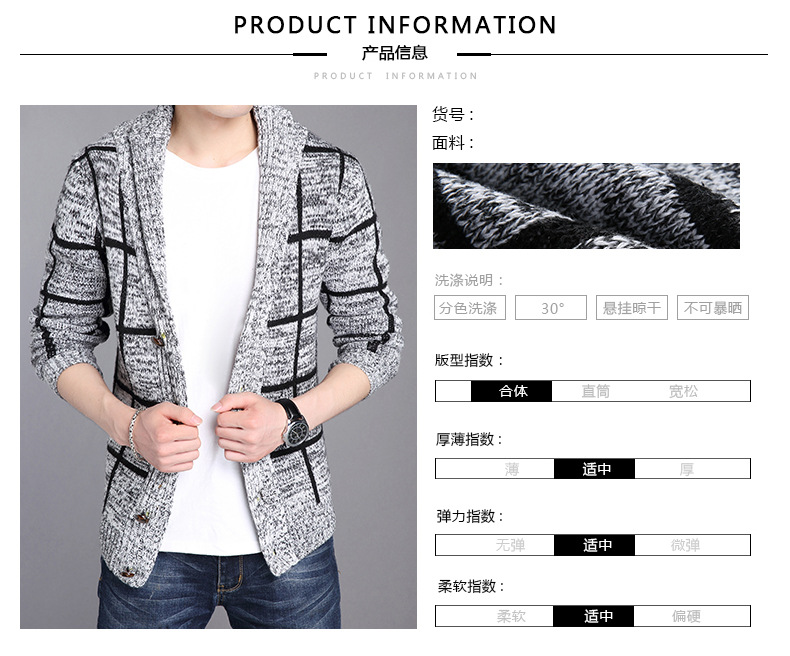This screenshot has width=790, height=656.
Task: Select 厚 in the thickness index
Action: click(686, 469)
